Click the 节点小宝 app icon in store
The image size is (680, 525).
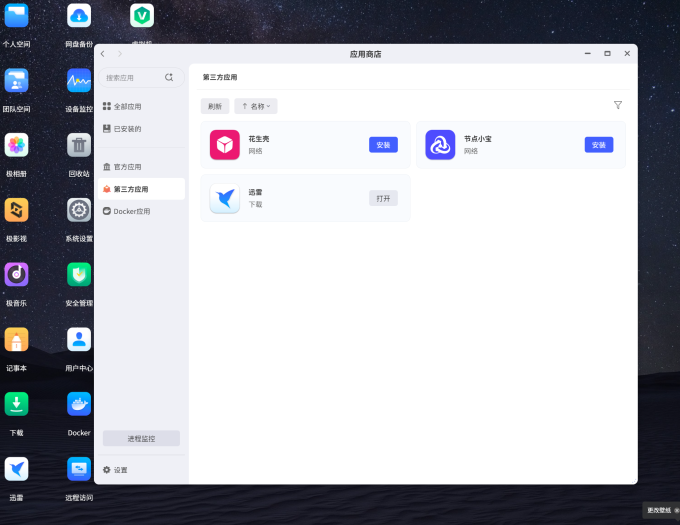[x=440, y=145]
